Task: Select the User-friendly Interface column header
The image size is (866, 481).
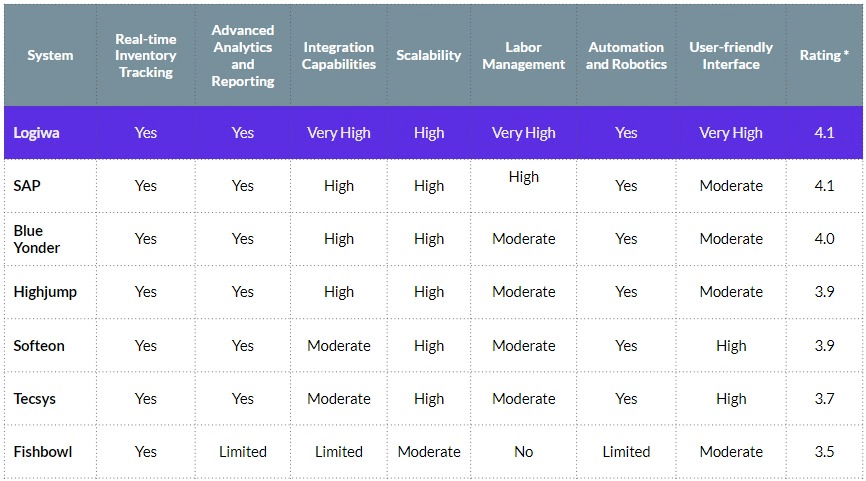Action: click(731, 55)
